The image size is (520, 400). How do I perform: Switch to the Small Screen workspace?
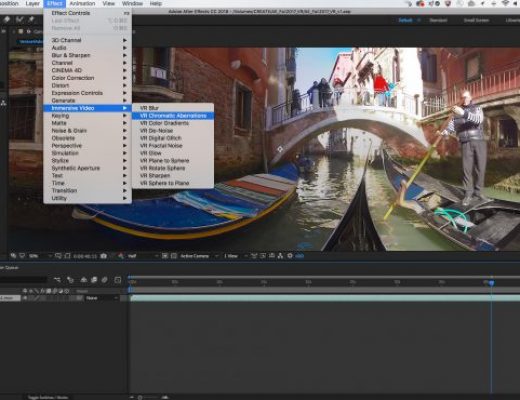[x=476, y=20]
